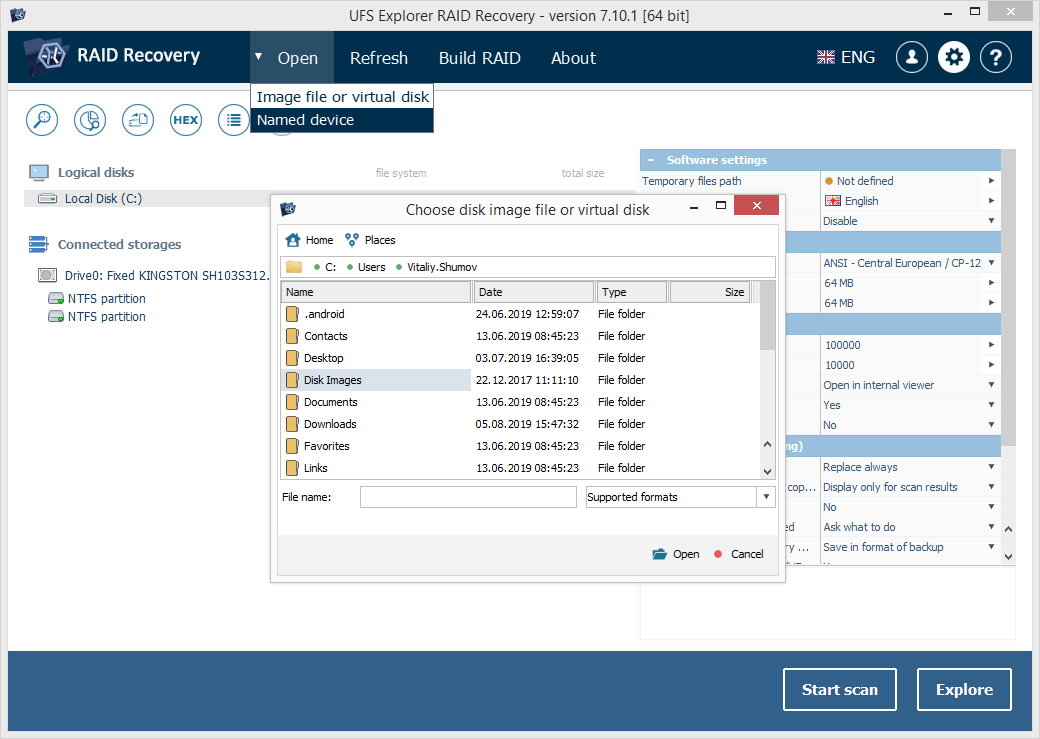The width and height of the screenshot is (1040, 739).
Task: Click the C: path breadcrumb
Action: point(330,267)
